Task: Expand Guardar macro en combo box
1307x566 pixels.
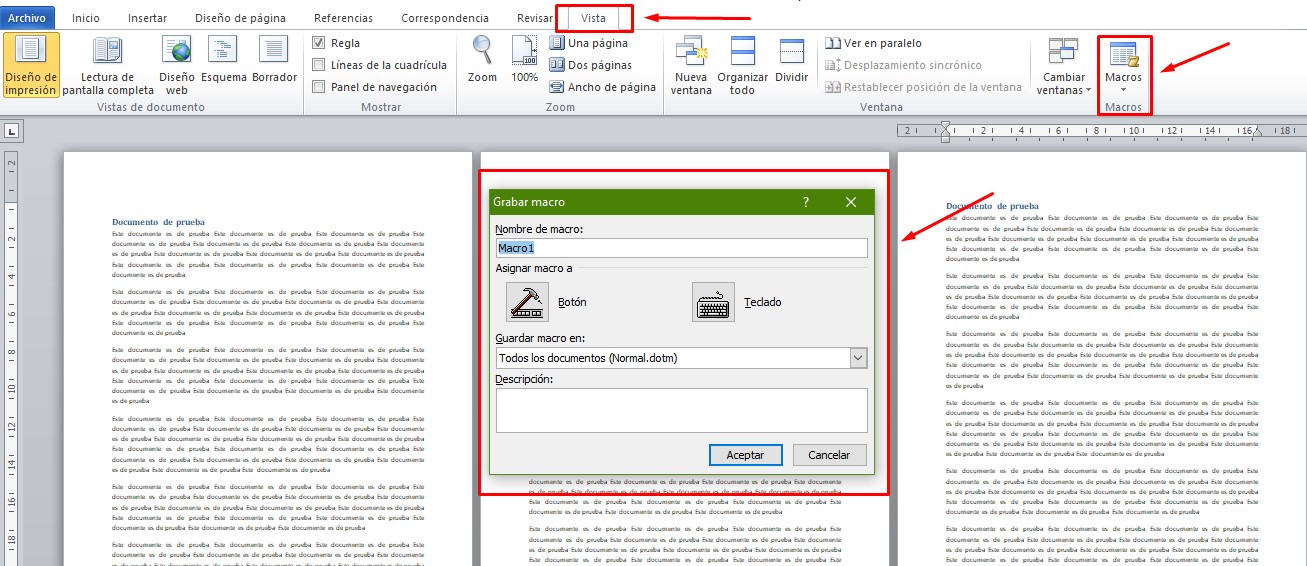Action: 858,358
